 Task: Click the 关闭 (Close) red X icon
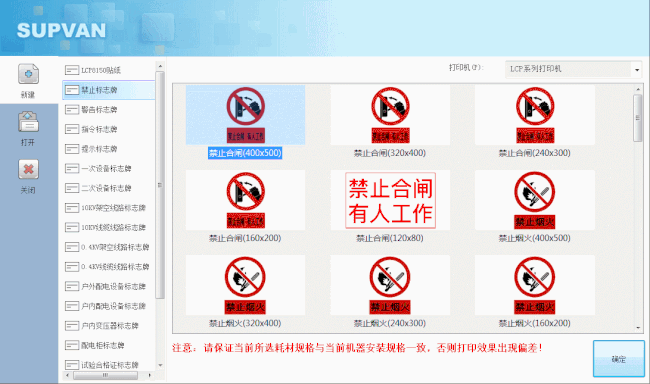pos(28,169)
